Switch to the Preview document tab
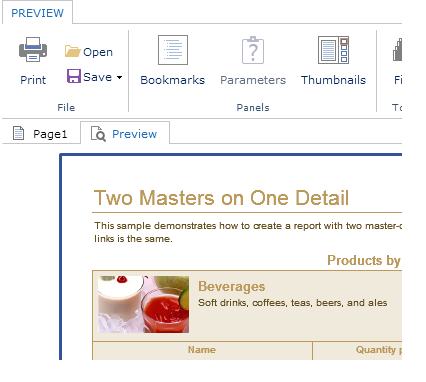Screen dimensions: 426x382 click(125, 133)
